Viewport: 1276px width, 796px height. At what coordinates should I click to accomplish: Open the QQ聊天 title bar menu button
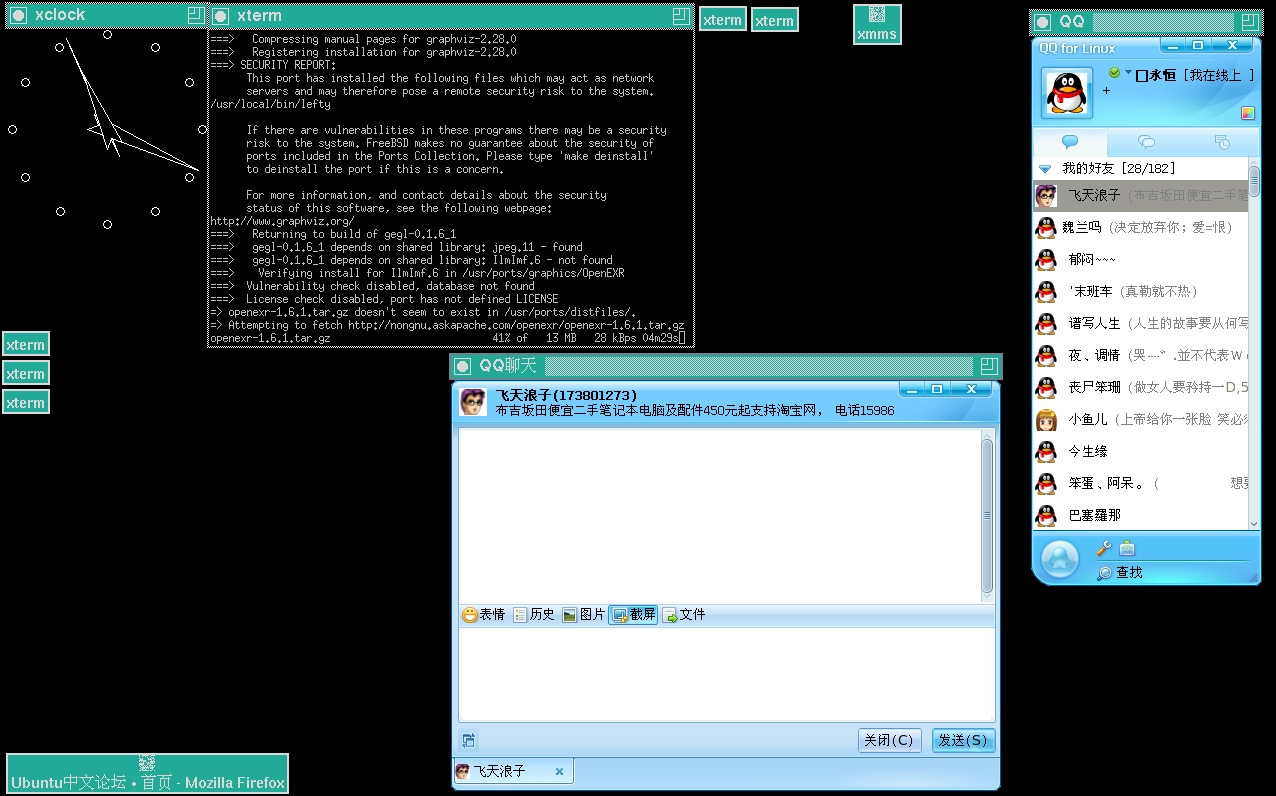462,366
